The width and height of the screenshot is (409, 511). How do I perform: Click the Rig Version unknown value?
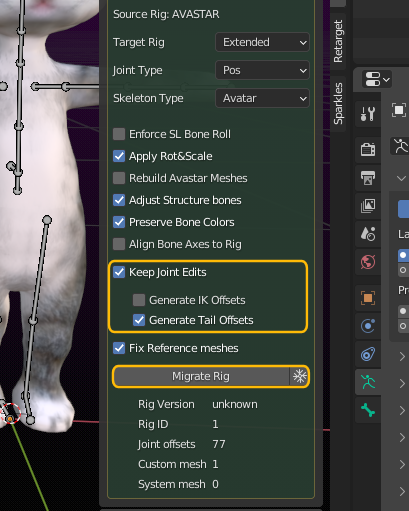pyautogui.click(x=235, y=404)
